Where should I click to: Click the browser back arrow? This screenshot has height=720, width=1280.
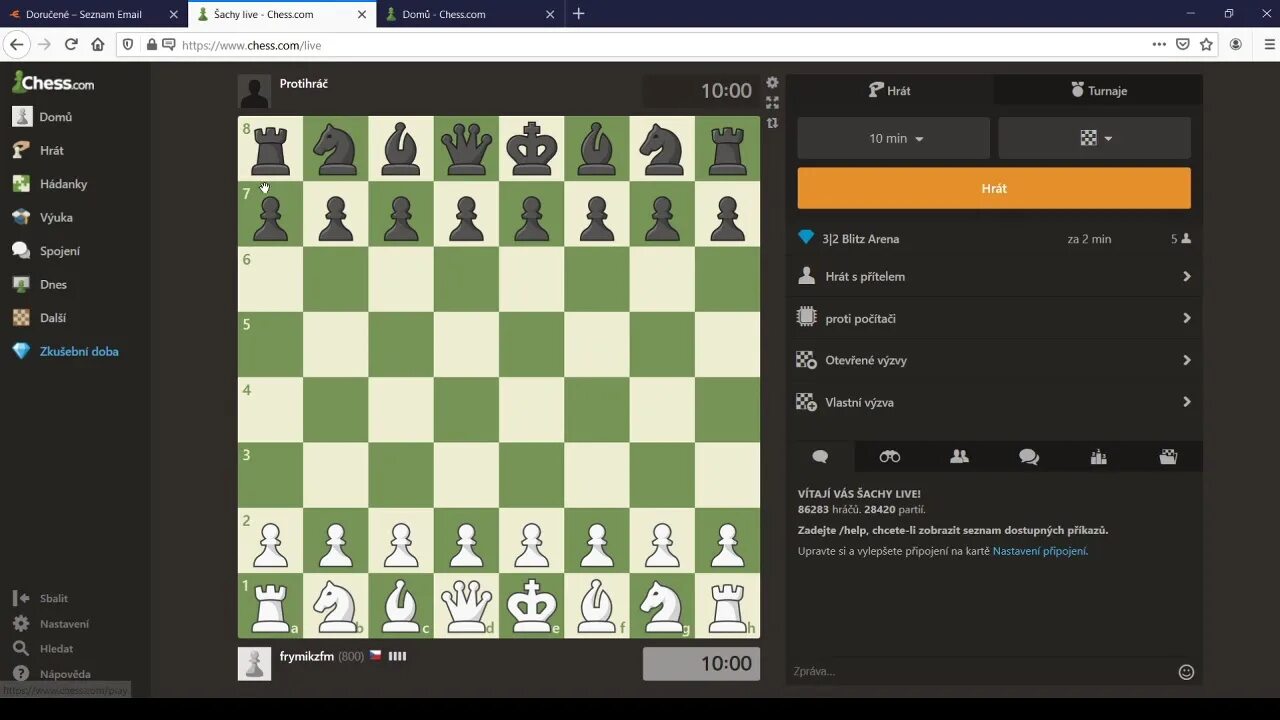tap(16, 44)
